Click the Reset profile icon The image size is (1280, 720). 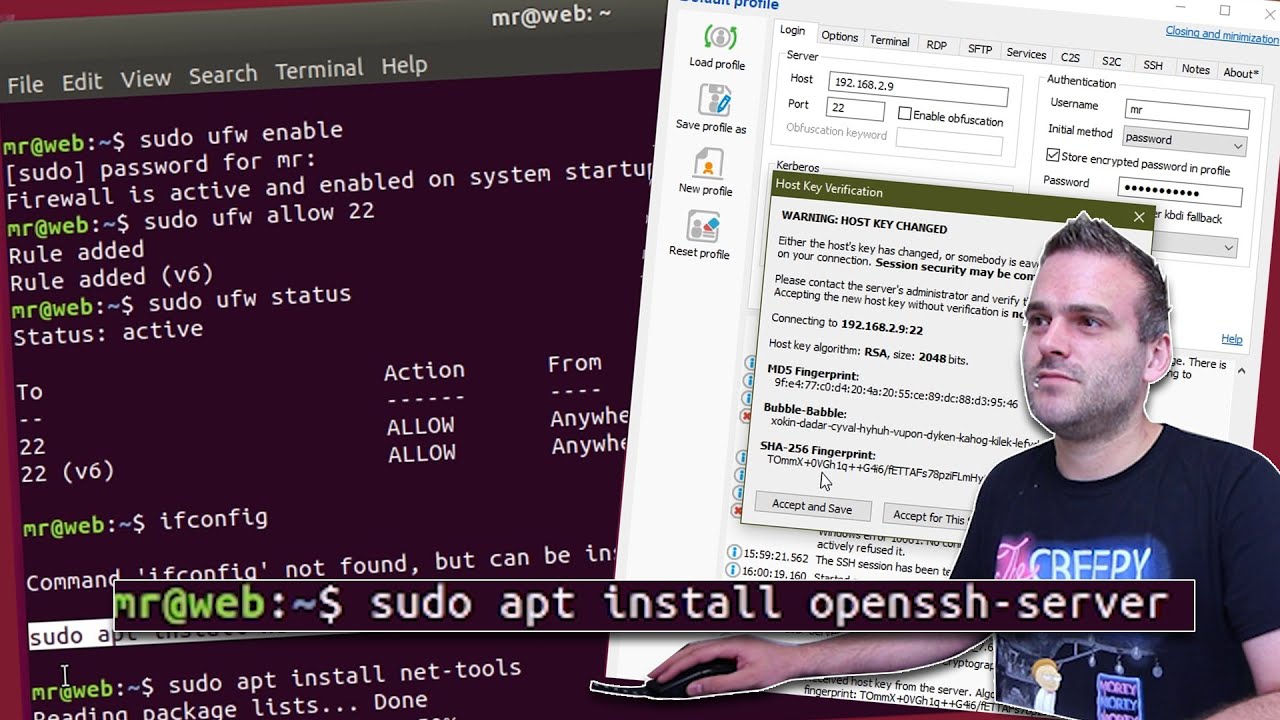point(703,227)
